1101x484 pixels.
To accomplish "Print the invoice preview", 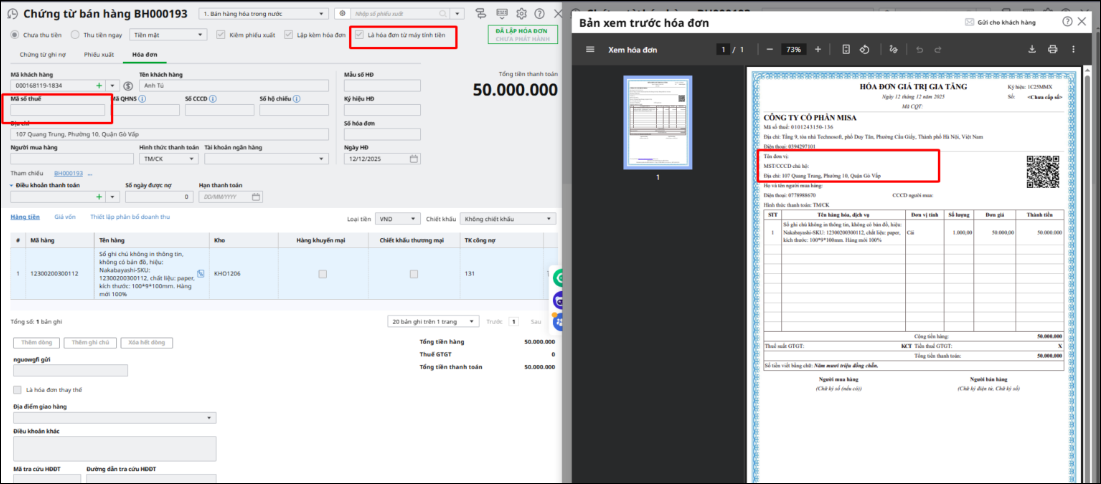I will [1053, 50].
